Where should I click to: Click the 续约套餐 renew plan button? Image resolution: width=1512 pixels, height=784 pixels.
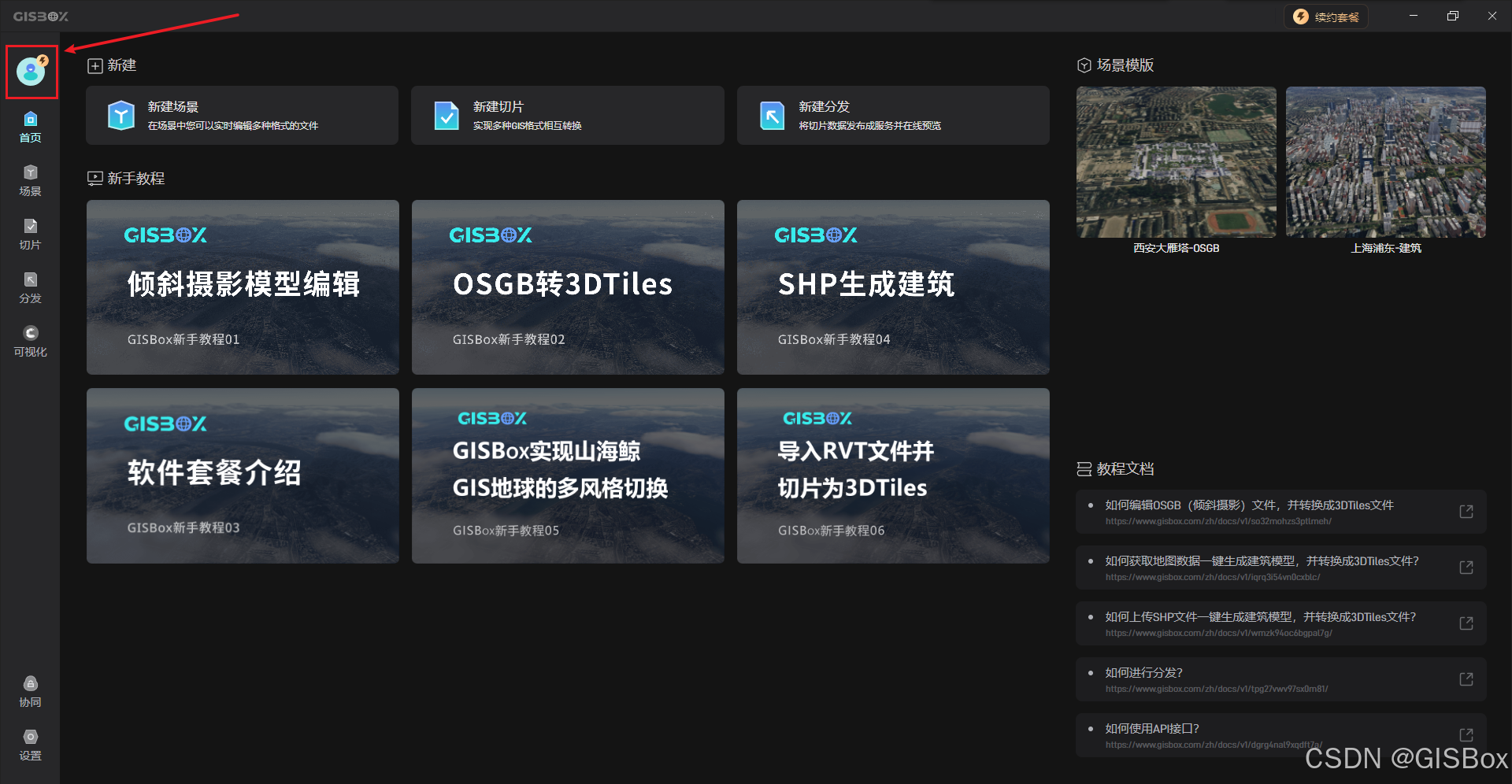tap(1326, 17)
